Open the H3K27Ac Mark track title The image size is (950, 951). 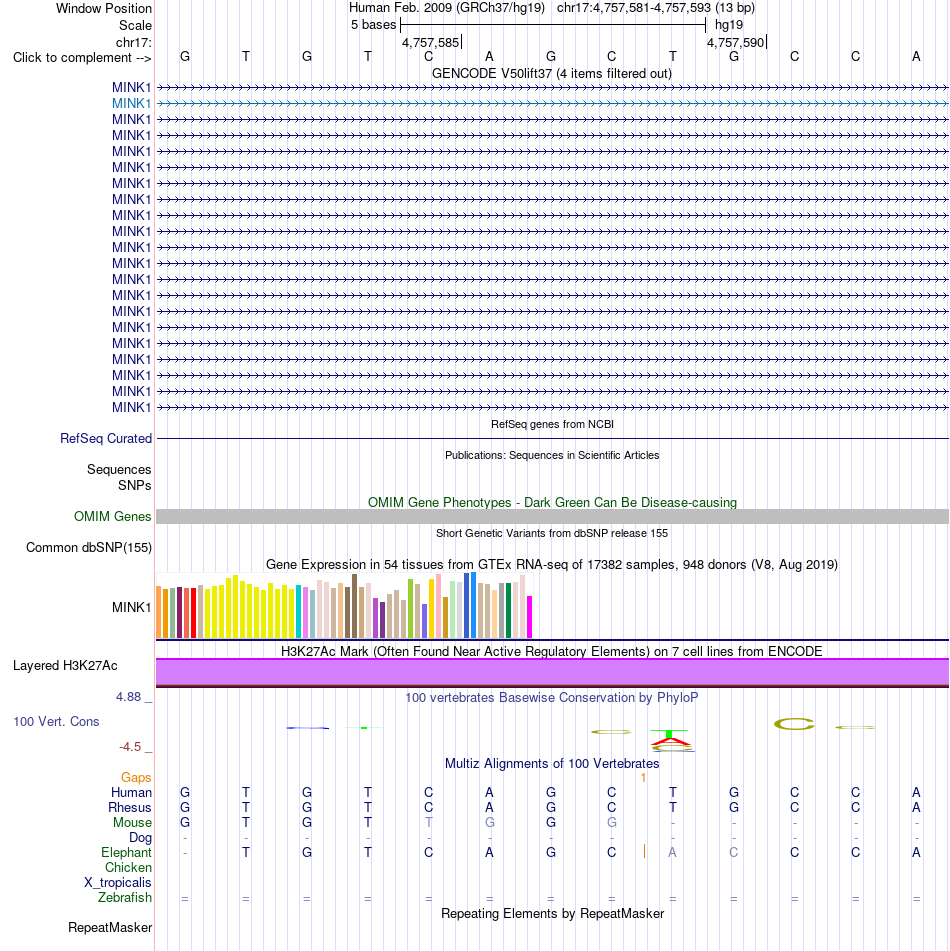pos(551,651)
